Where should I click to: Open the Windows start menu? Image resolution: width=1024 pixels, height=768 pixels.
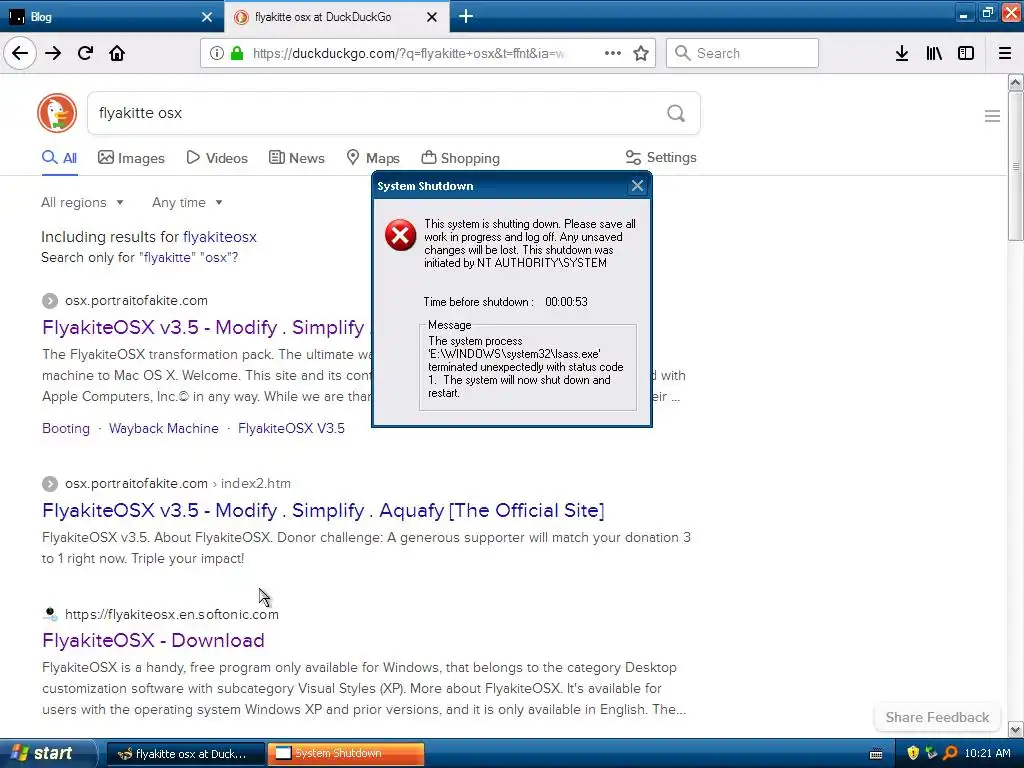(x=47, y=753)
